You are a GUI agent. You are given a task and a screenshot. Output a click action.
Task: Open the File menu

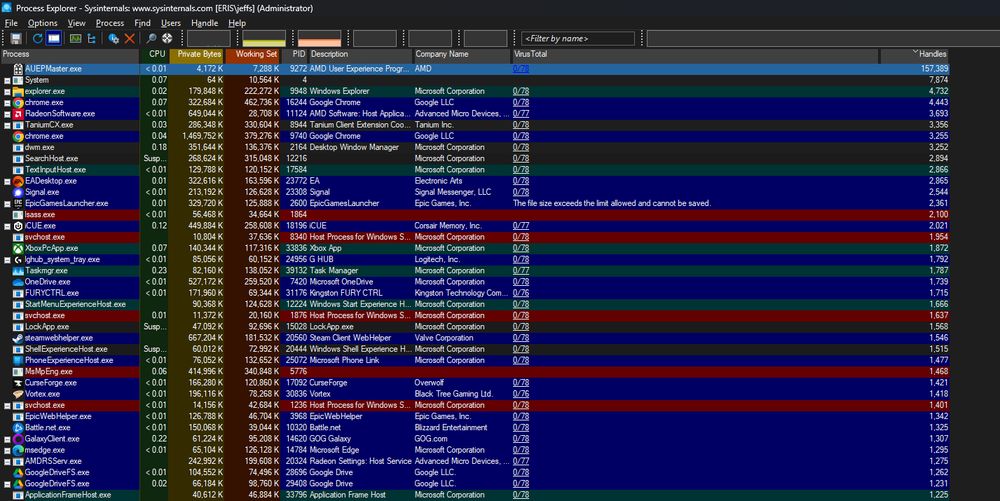[11, 23]
